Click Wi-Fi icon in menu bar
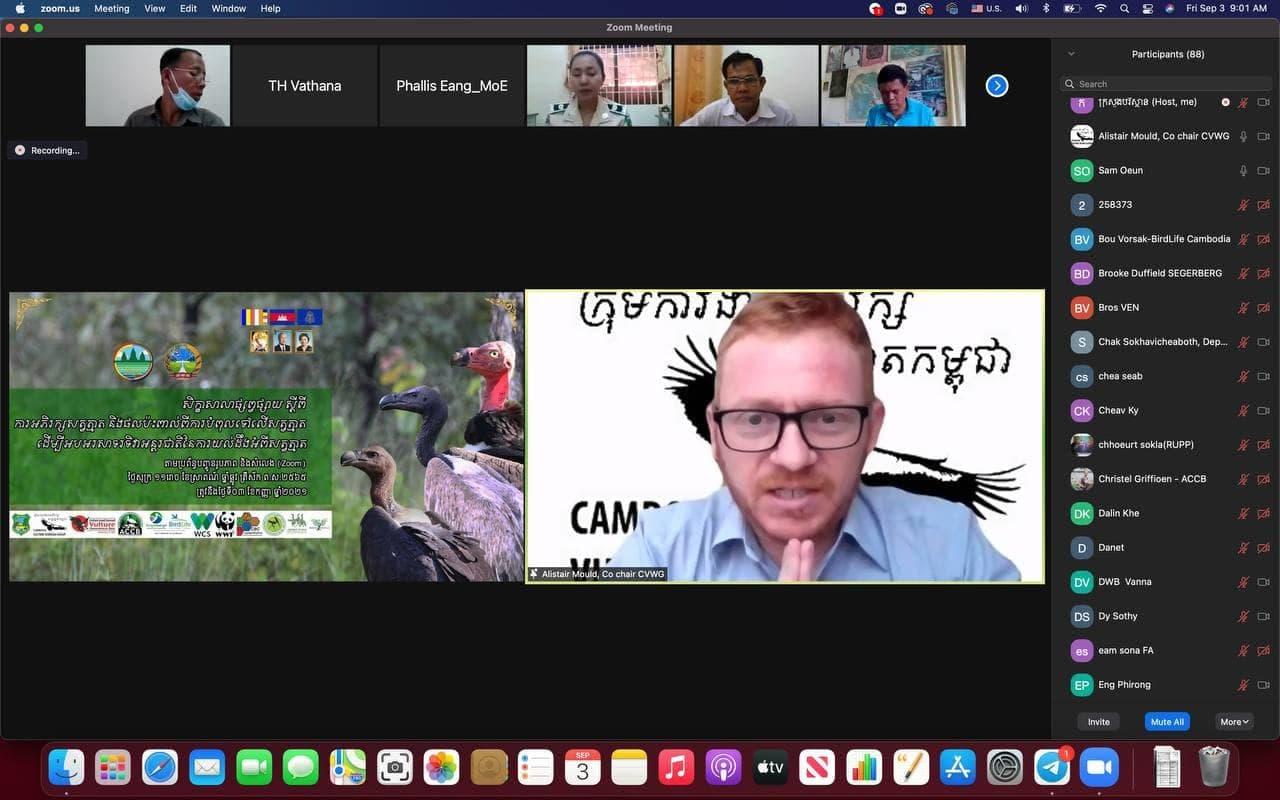This screenshot has width=1280, height=800. [x=1100, y=8]
